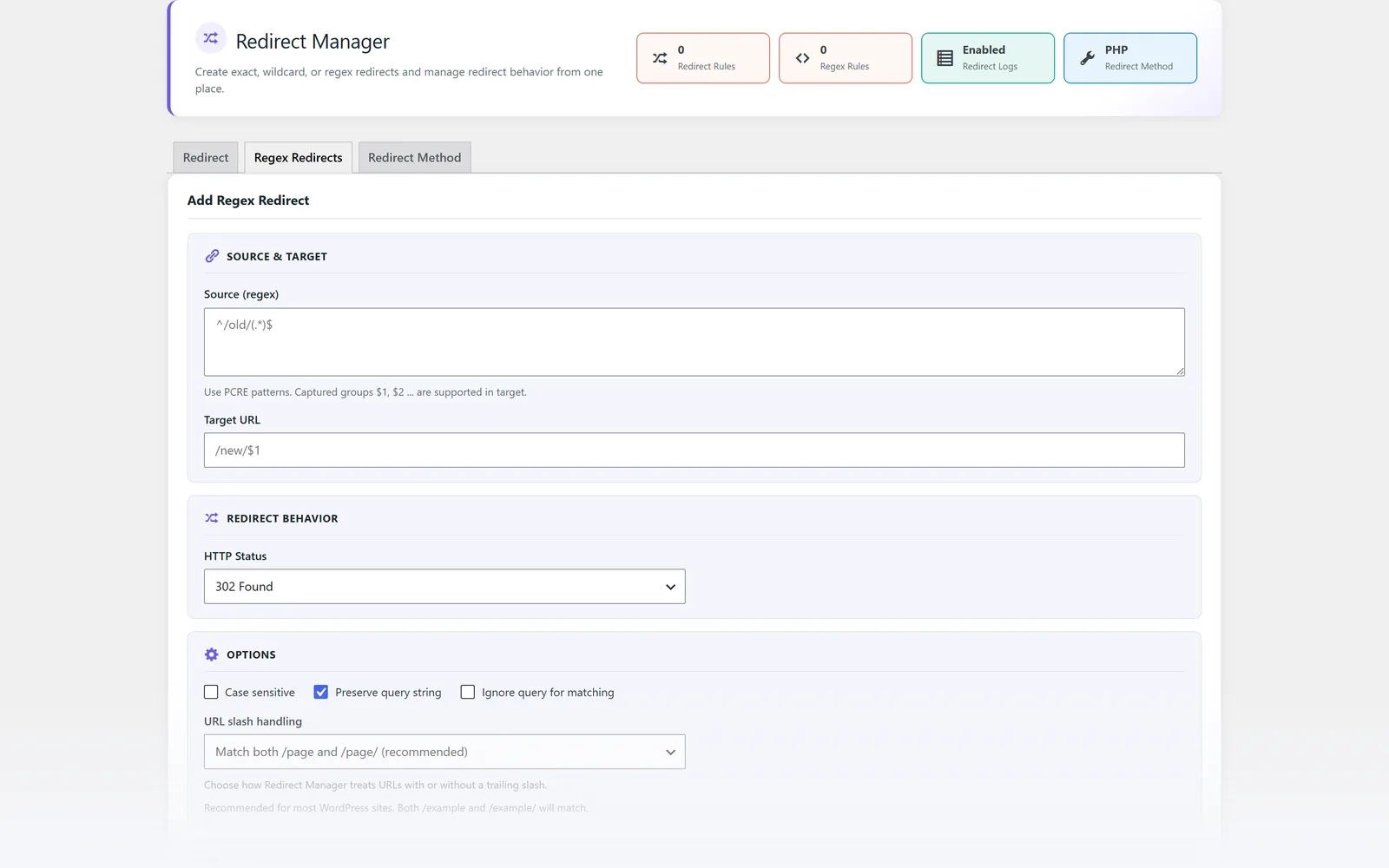1389x868 pixels.
Task: Open the HTTP Status dropdown
Action: point(444,587)
